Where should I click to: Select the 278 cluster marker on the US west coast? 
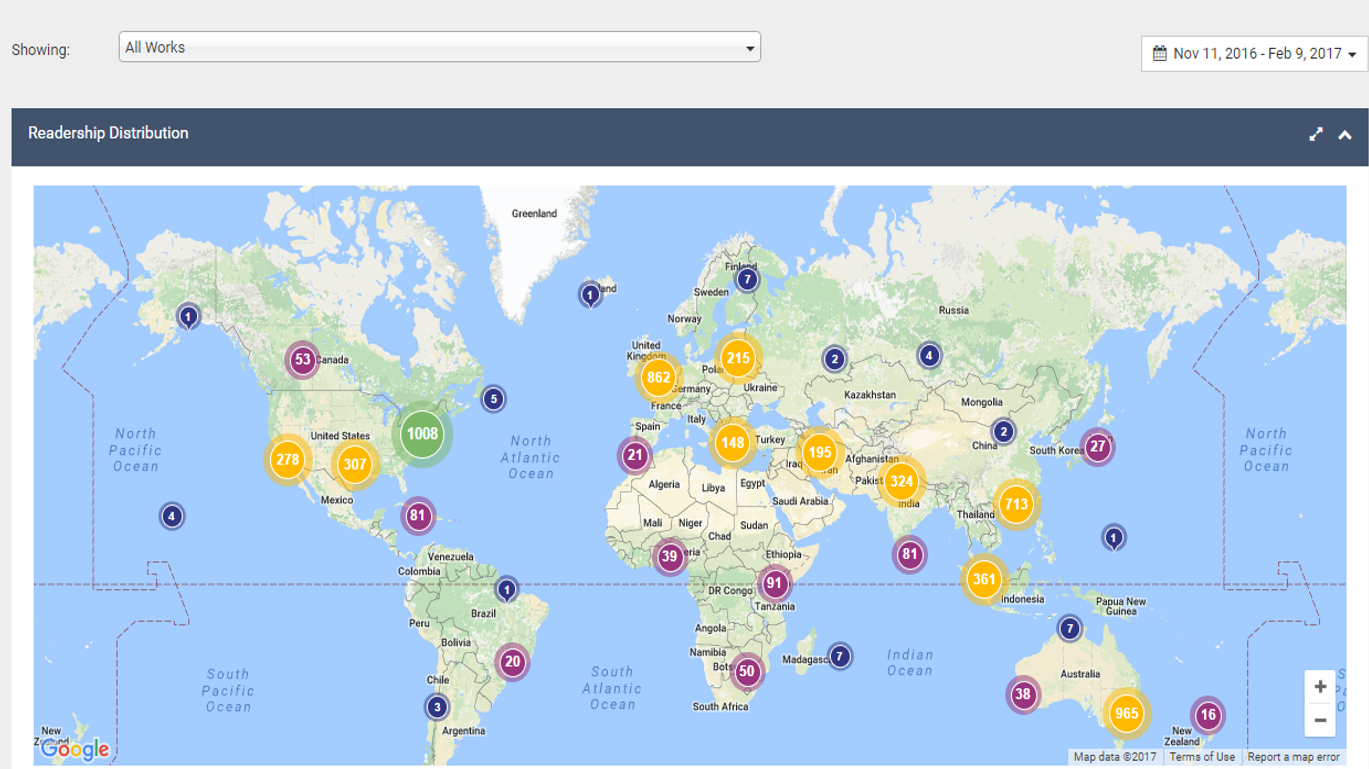(288, 460)
